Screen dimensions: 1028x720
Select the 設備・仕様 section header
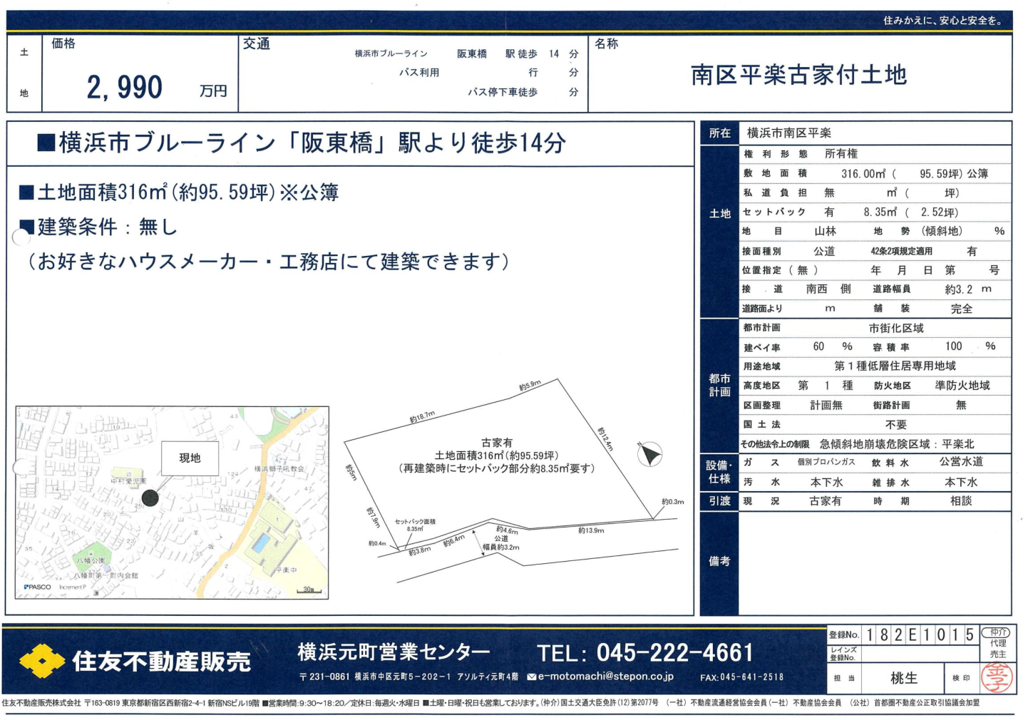pos(719,471)
